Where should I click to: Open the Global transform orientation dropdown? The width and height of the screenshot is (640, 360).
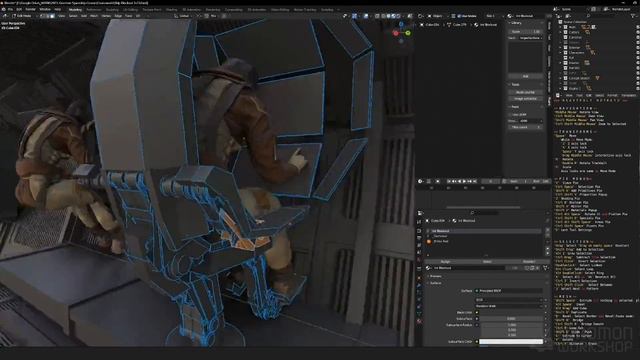click(x=183, y=16)
